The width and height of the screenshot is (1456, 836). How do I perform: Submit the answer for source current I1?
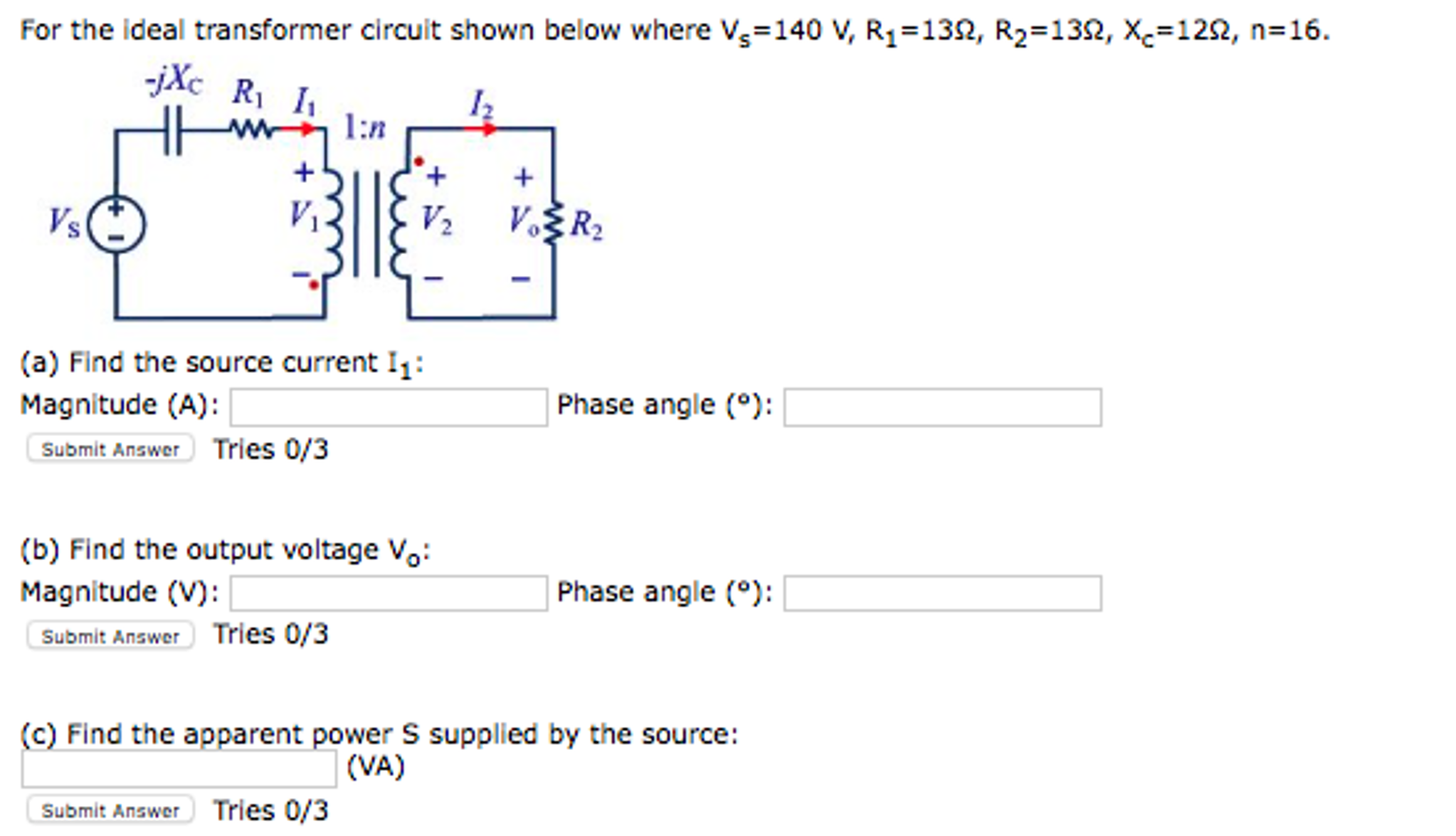[x=110, y=448]
